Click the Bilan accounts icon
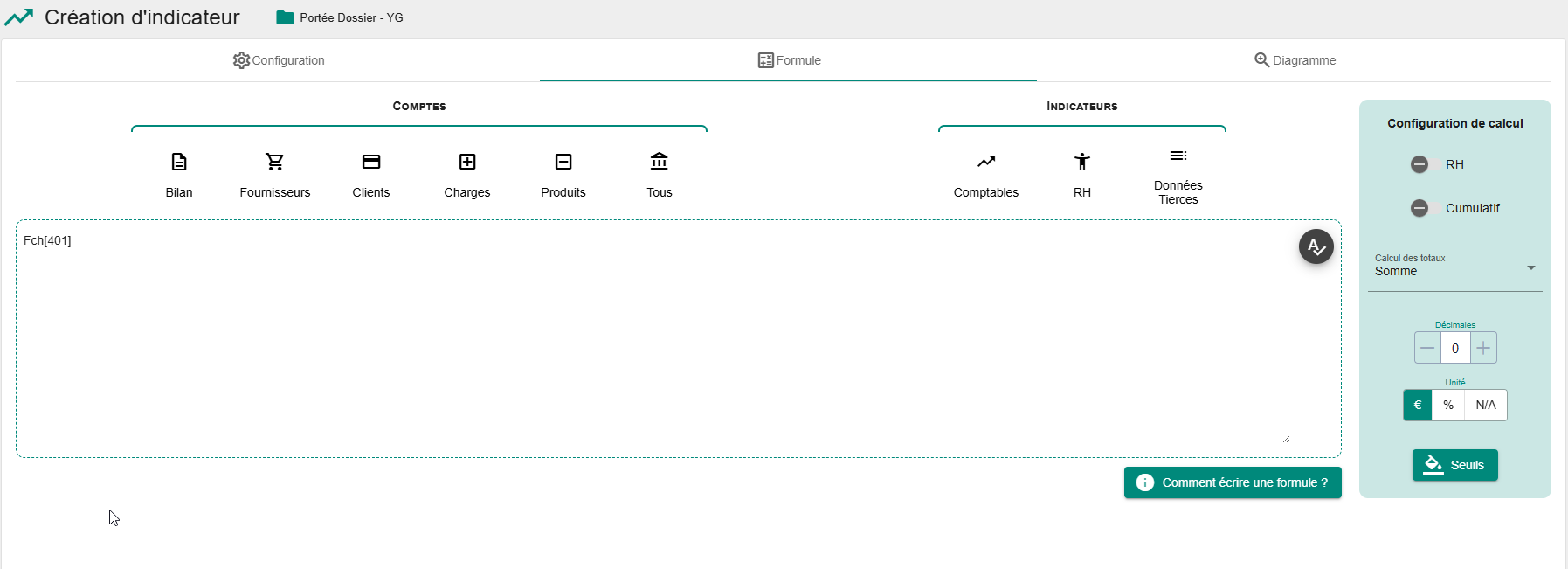This screenshot has width=1568, height=569. (x=179, y=162)
